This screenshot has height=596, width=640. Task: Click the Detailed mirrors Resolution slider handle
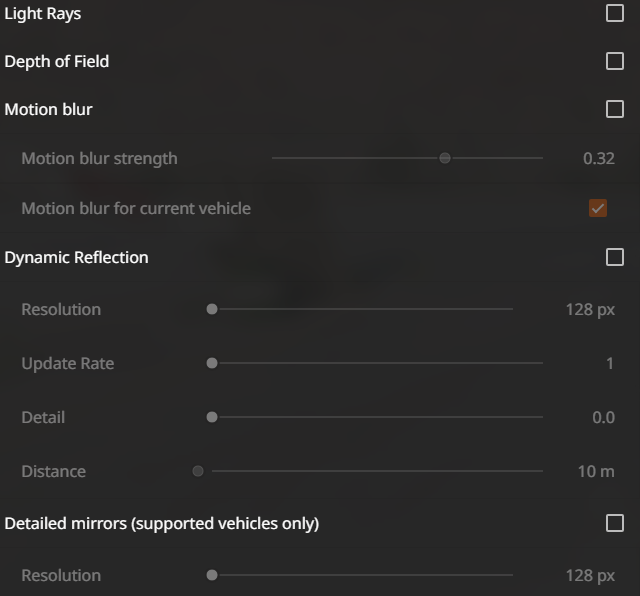pos(212,575)
